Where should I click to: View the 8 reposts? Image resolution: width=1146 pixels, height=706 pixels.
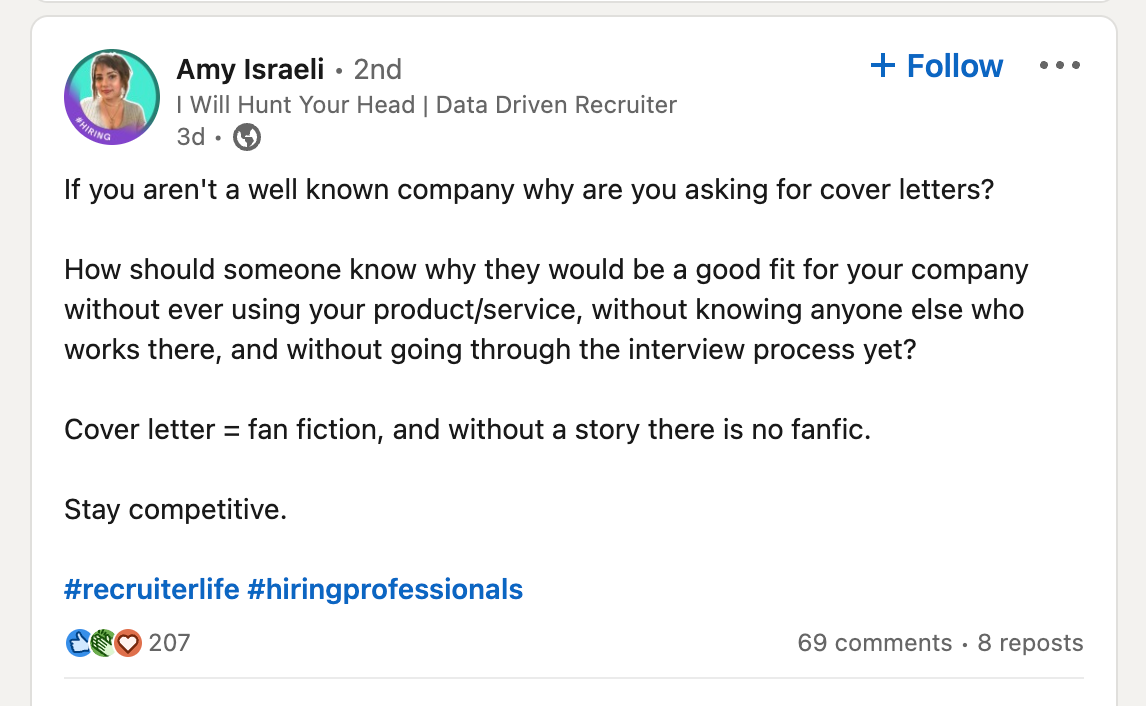(1030, 643)
